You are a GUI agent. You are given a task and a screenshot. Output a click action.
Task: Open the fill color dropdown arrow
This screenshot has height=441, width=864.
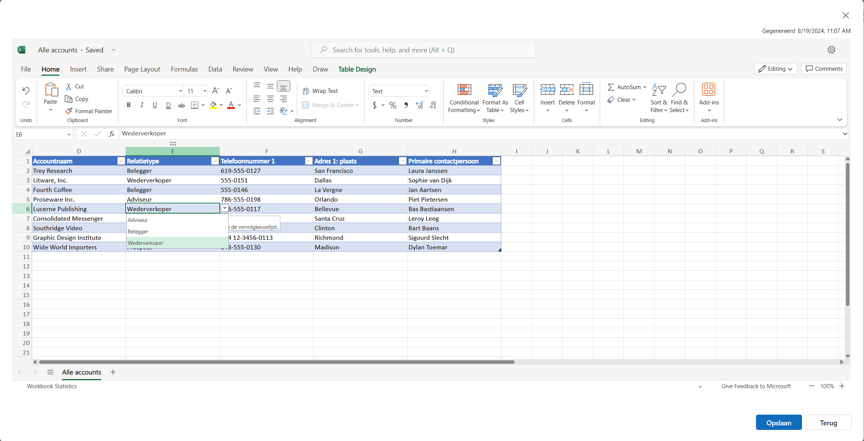point(222,105)
